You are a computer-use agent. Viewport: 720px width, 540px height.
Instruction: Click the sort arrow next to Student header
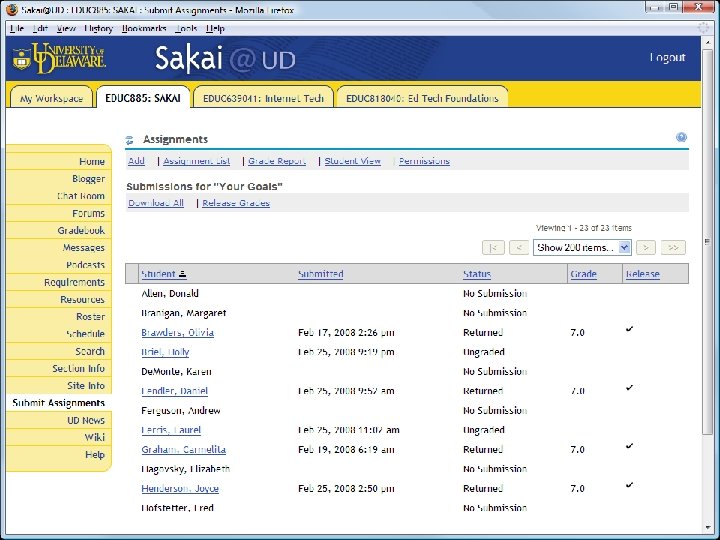tap(182, 274)
